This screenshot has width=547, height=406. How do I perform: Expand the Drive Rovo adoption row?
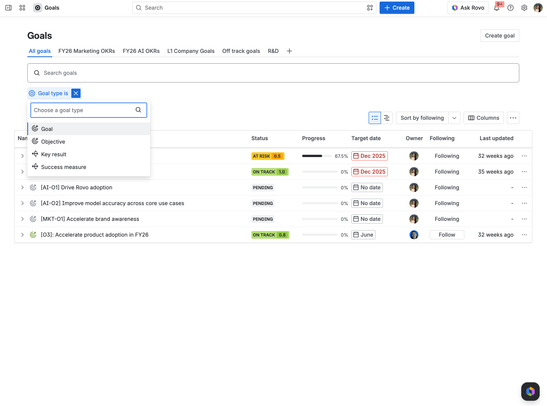pos(22,188)
